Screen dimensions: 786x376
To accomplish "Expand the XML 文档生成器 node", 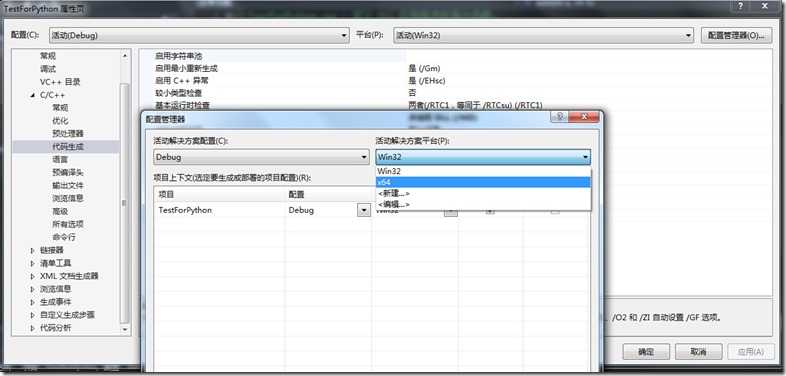I will tap(33, 276).
